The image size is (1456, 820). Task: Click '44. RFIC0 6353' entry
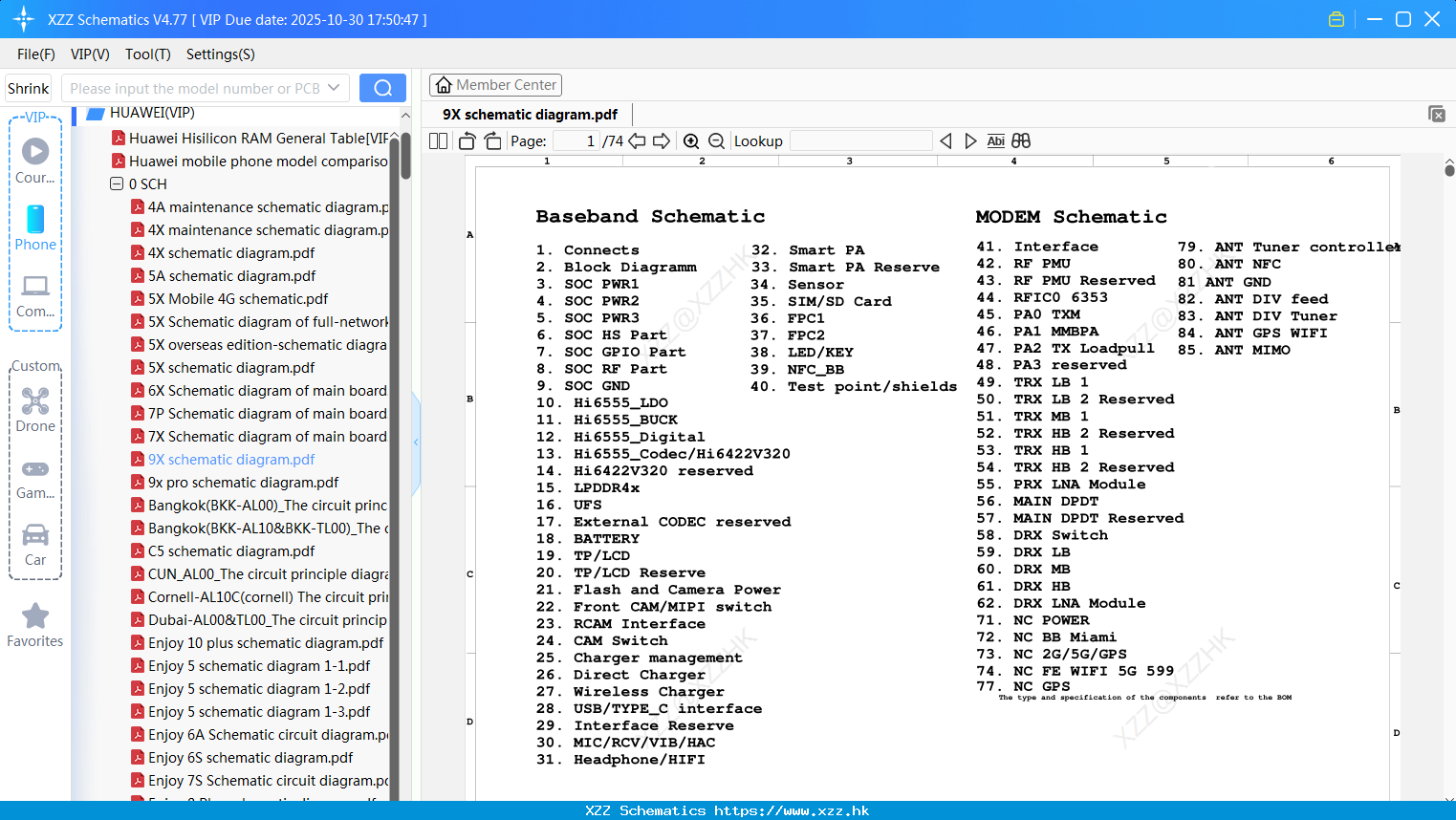coord(1042,297)
